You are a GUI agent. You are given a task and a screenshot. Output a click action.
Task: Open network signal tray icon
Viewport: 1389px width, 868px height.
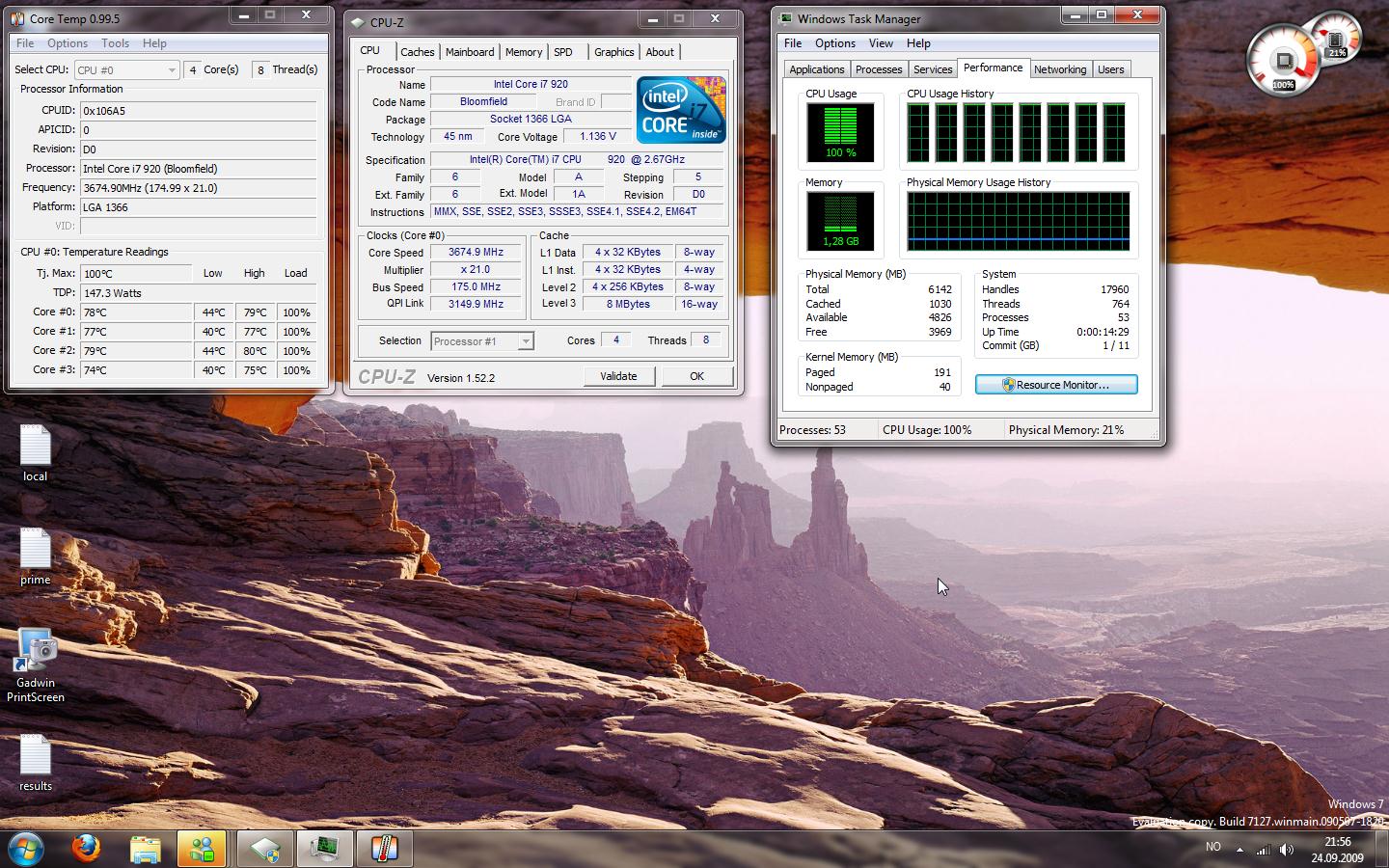point(1263,850)
